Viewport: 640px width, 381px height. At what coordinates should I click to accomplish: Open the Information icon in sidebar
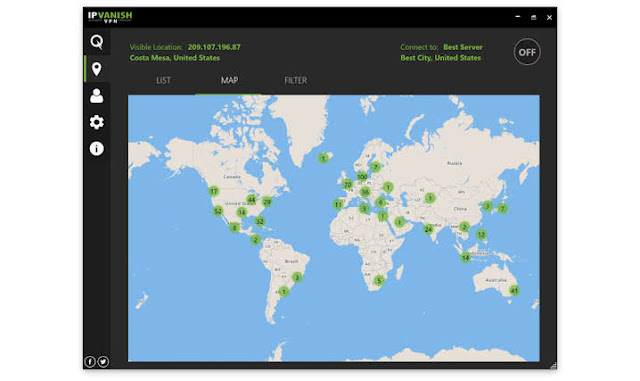pyautogui.click(x=97, y=149)
